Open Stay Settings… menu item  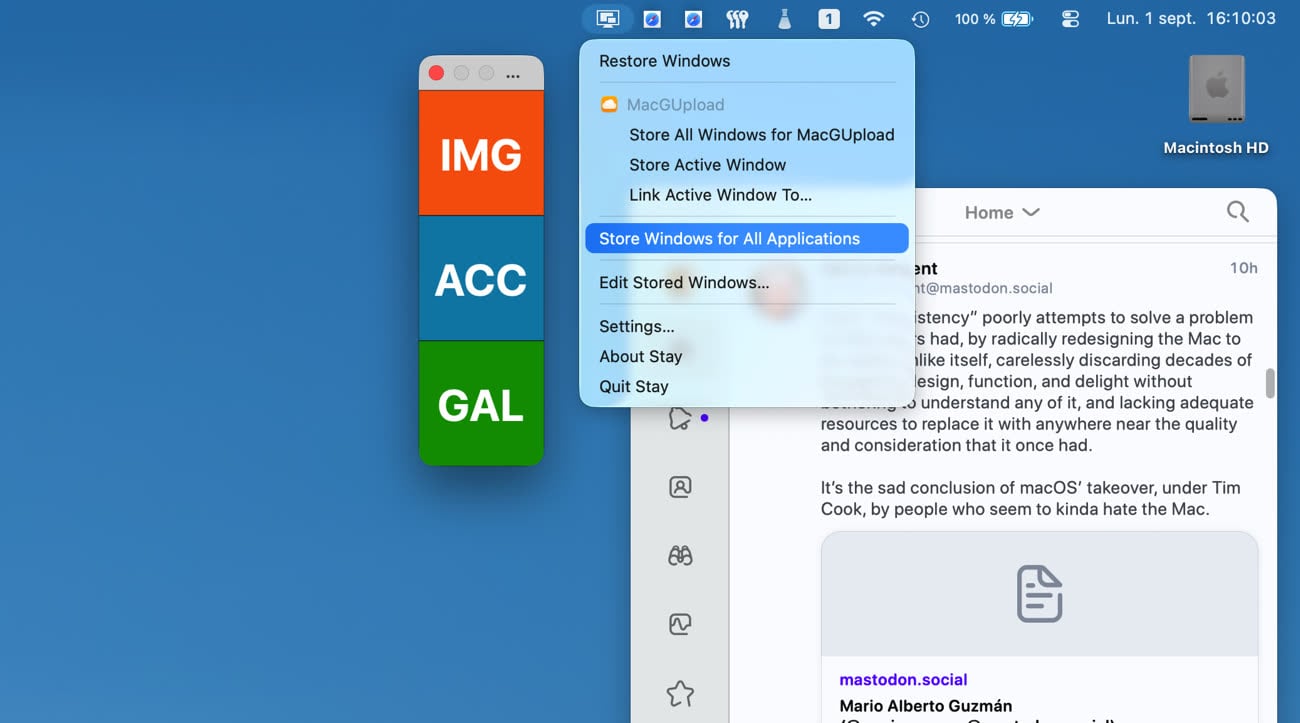(x=747, y=327)
